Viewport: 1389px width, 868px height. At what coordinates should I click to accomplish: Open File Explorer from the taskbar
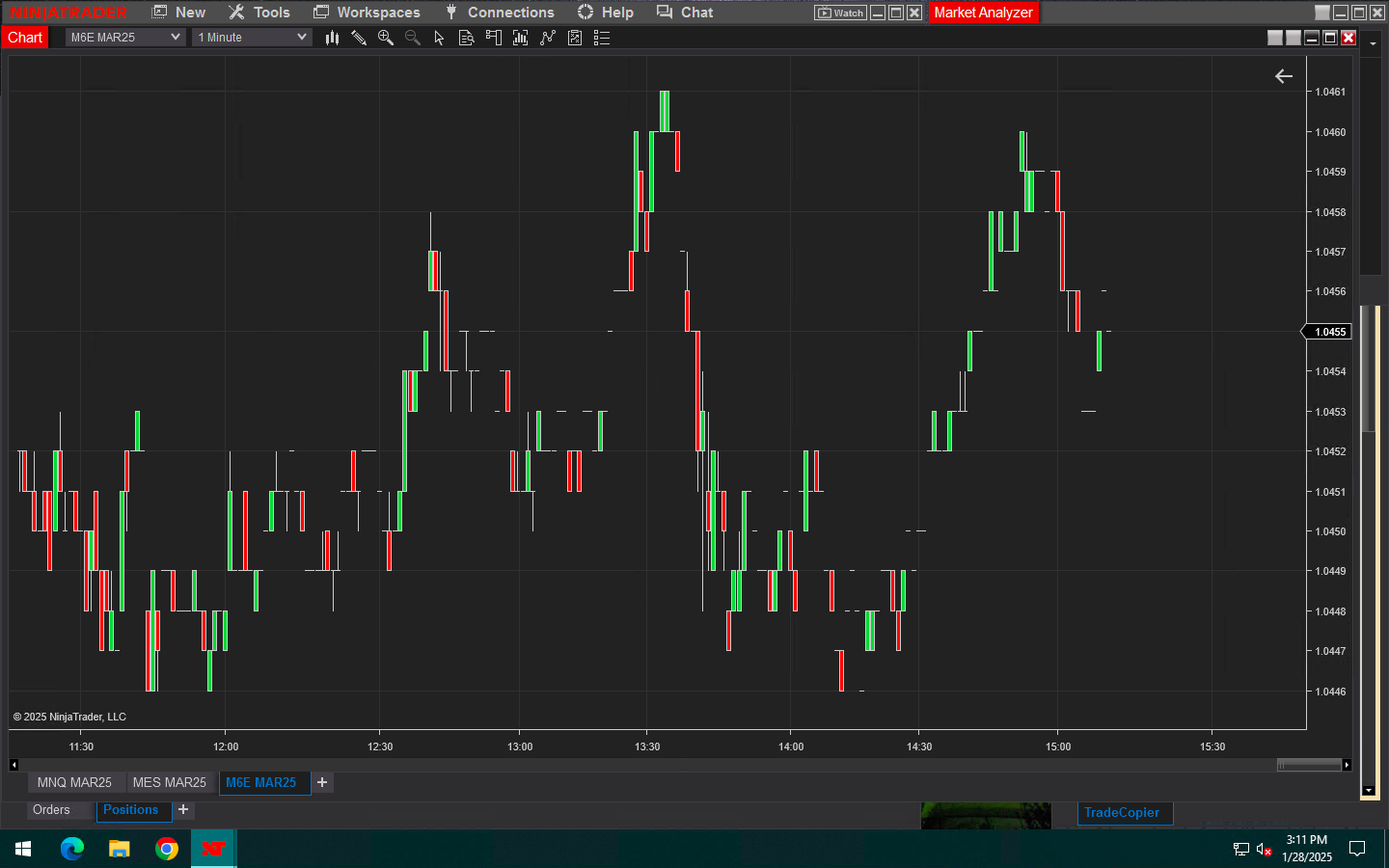[119, 849]
